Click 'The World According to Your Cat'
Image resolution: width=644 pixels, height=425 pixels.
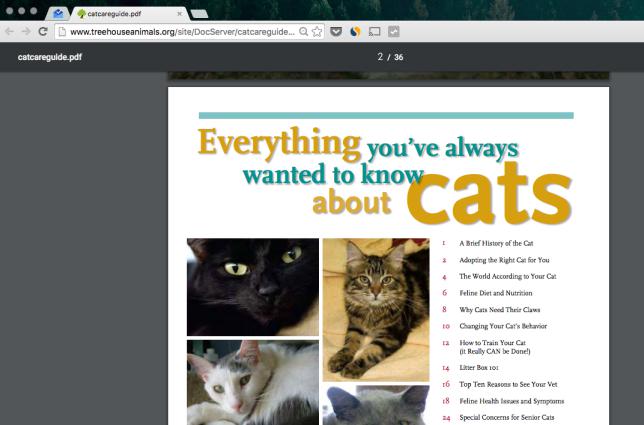pyautogui.click(x=508, y=276)
